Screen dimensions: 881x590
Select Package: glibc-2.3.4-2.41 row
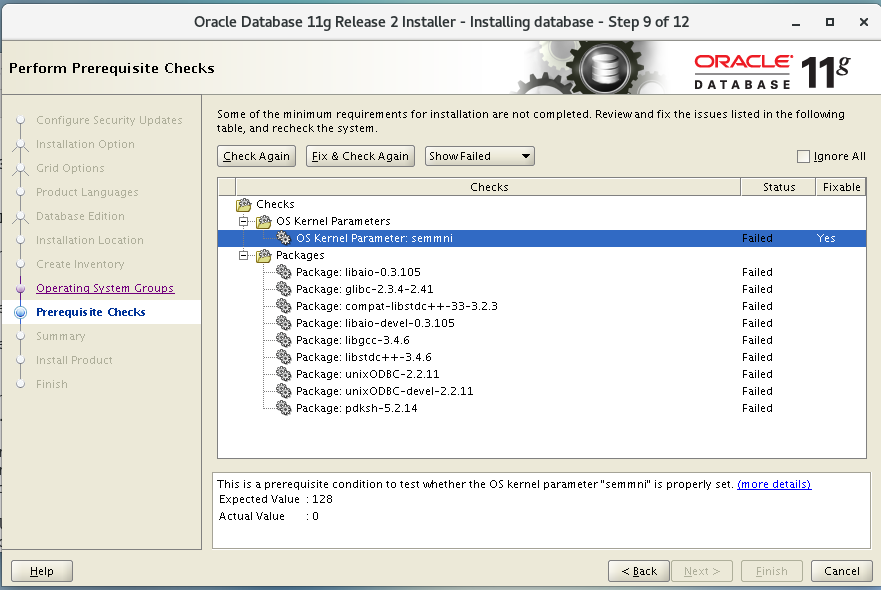pyautogui.click(x=542, y=289)
